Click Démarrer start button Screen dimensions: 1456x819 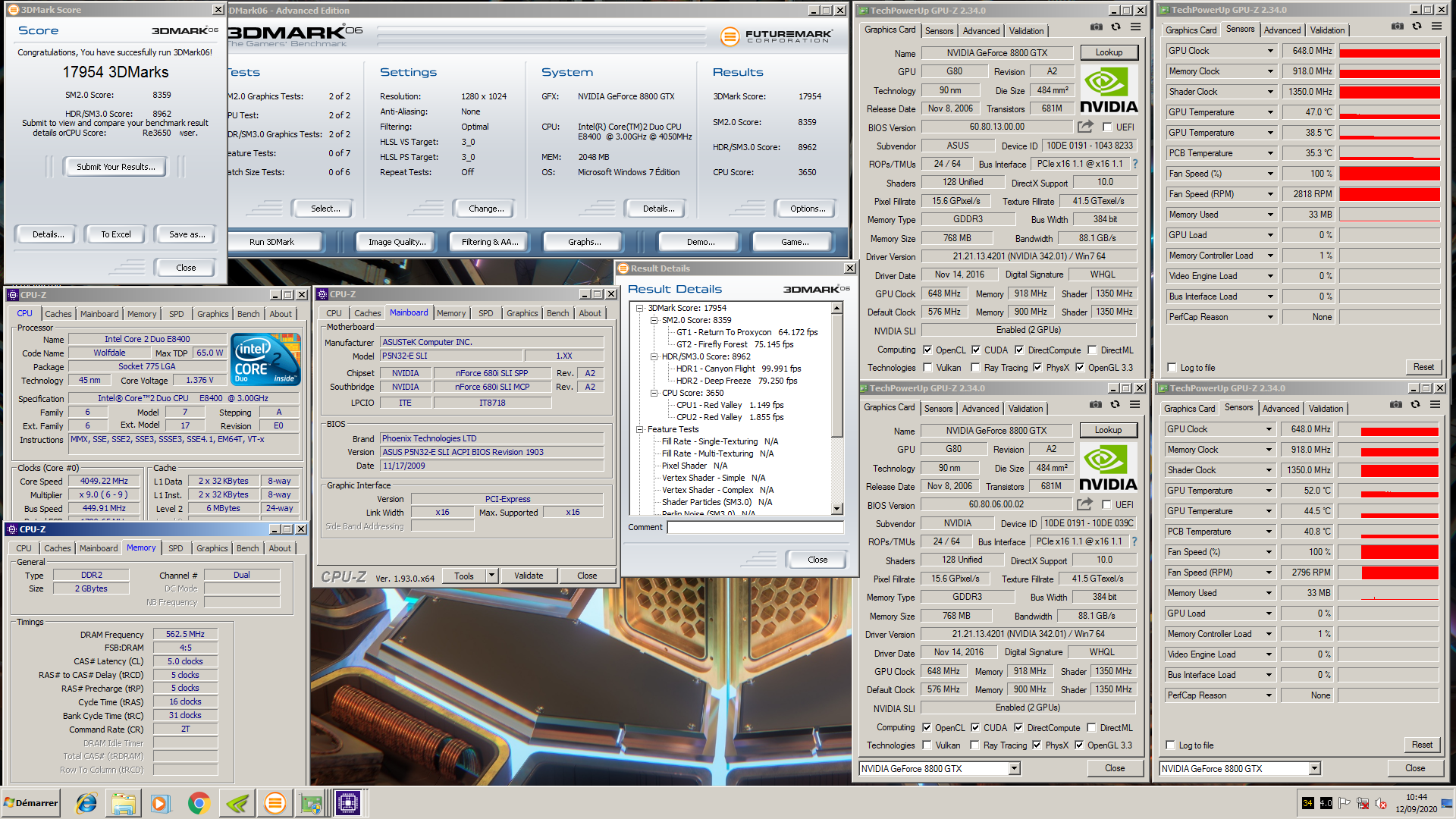[x=31, y=803]
